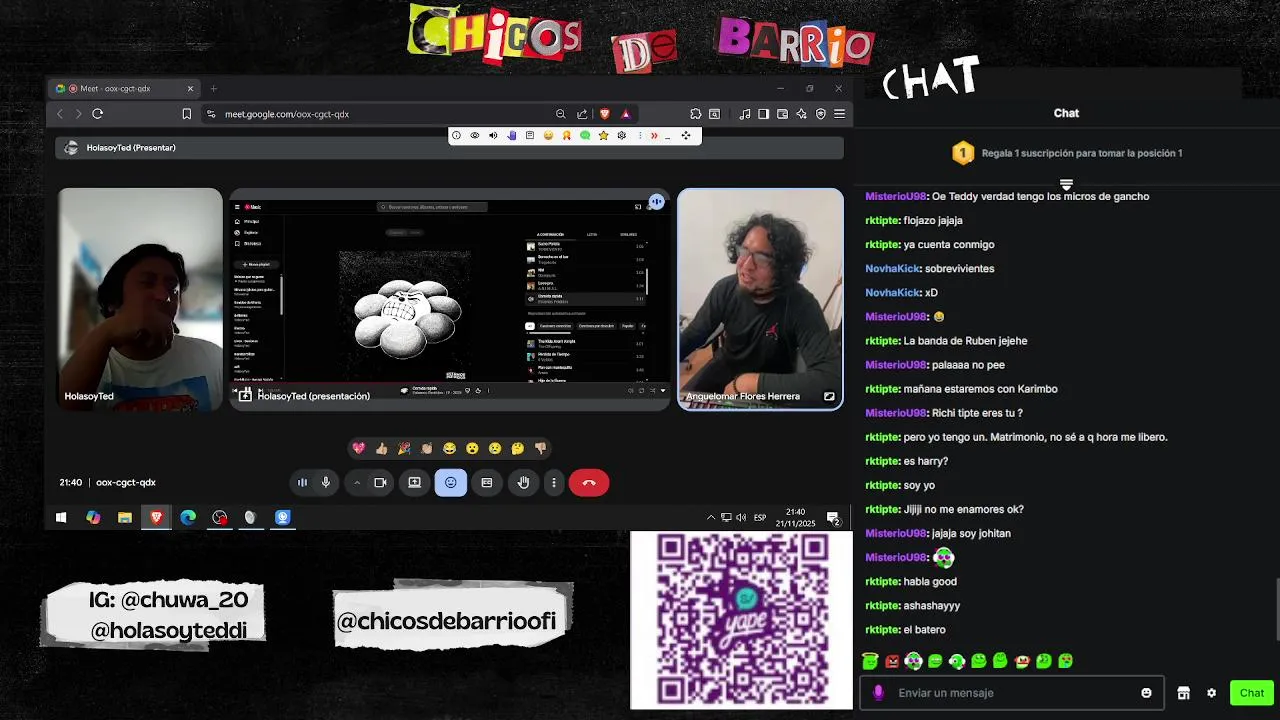The width and height of the screenshot is (1280, 720).
Task: Raise hand in the Meet call
Action: tap(523, 483)
